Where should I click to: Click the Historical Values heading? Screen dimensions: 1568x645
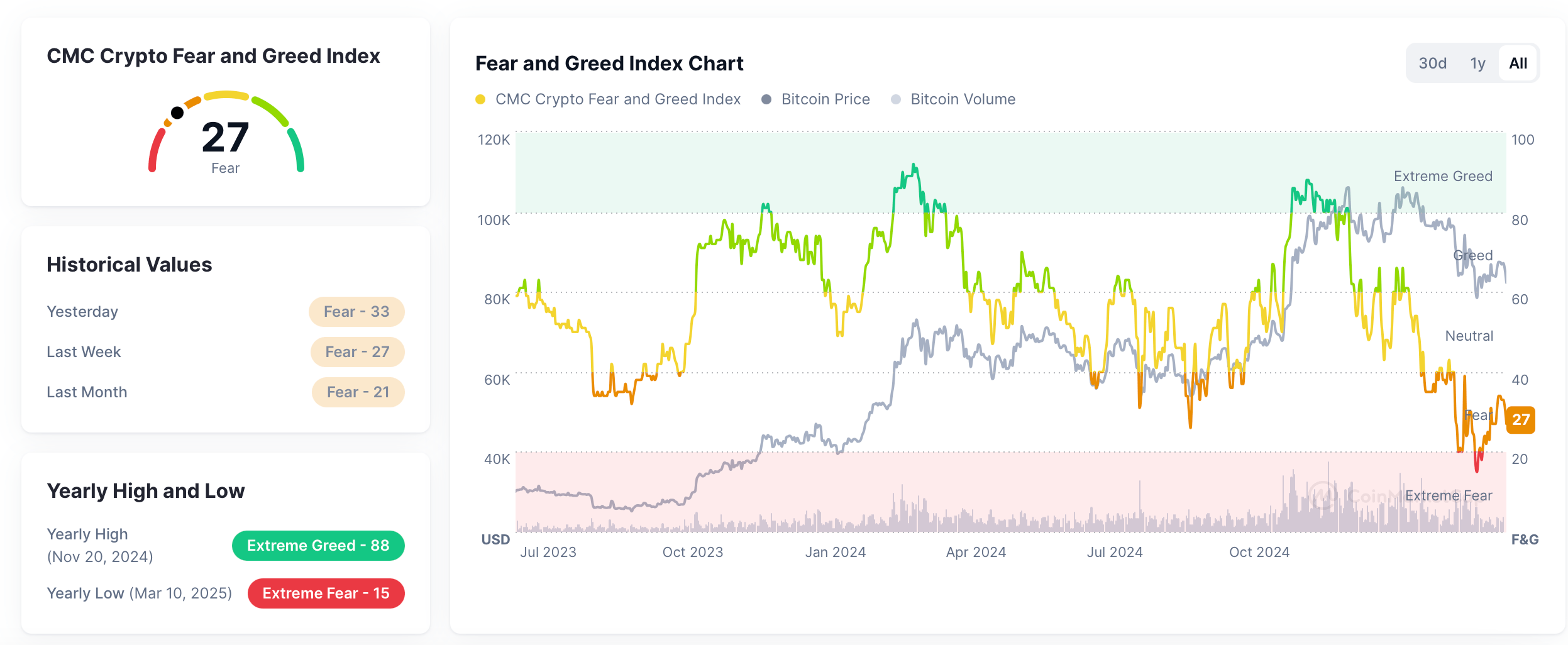click(x=129, y=264)
